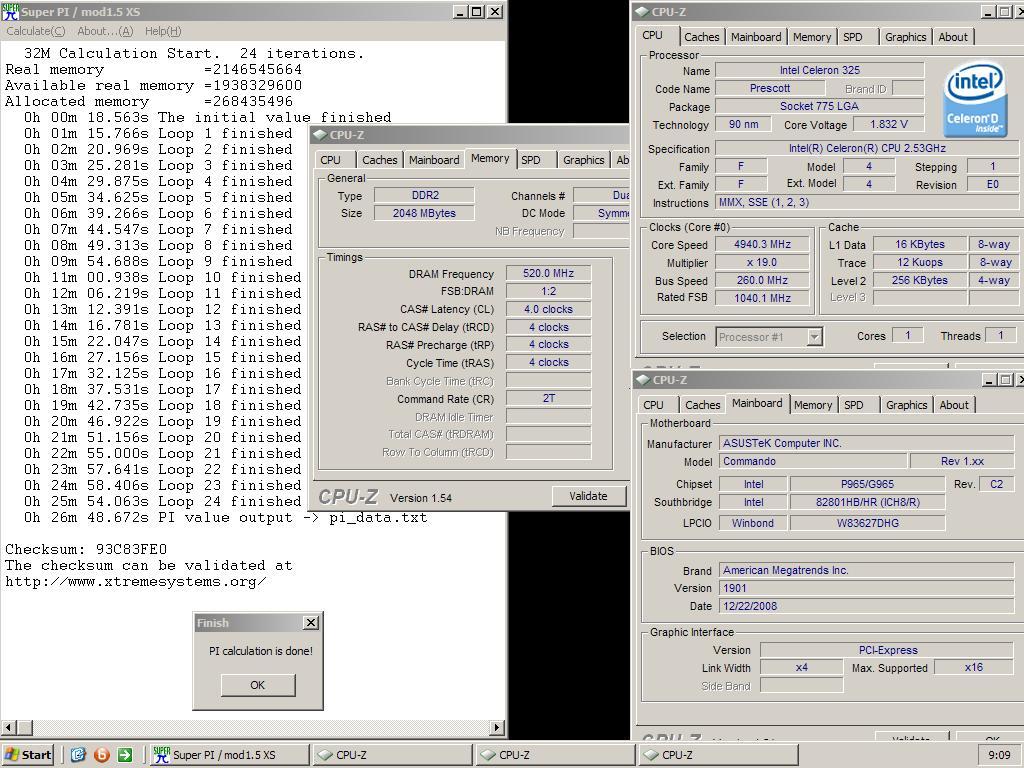Click the Multiplier x 19.0 value
1024x768 pixels.
(x=762, y=263)
